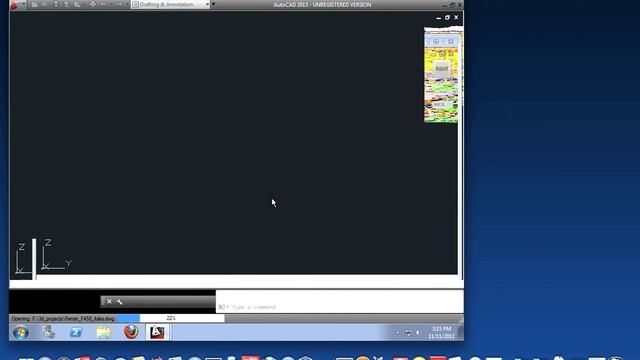Open command line customization wrench icon
This screenshot has width=640, height=360.
pos(119,301)
